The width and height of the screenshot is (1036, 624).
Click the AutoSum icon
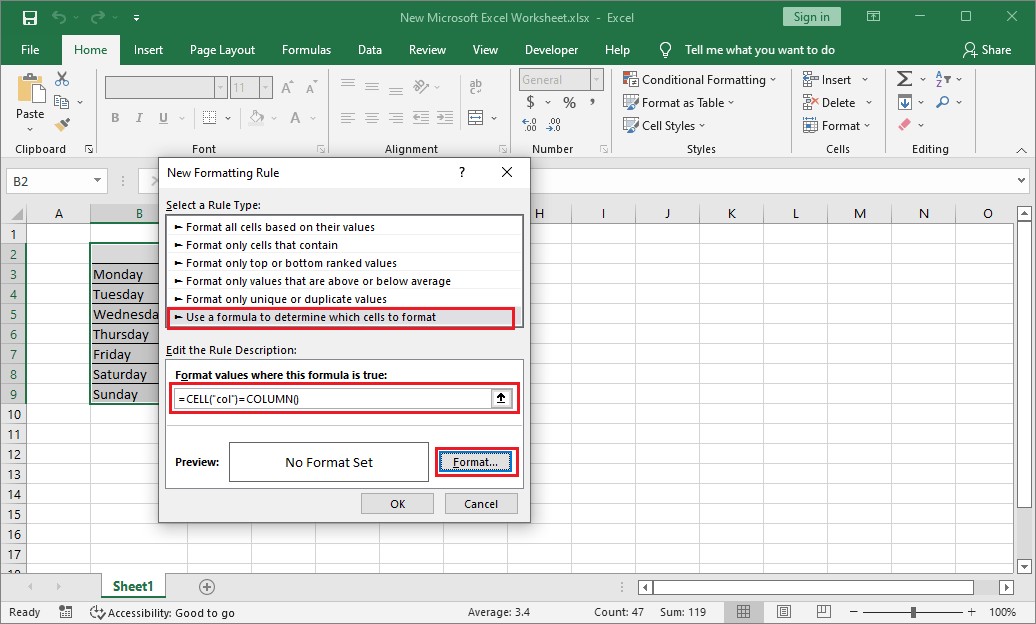906,78
